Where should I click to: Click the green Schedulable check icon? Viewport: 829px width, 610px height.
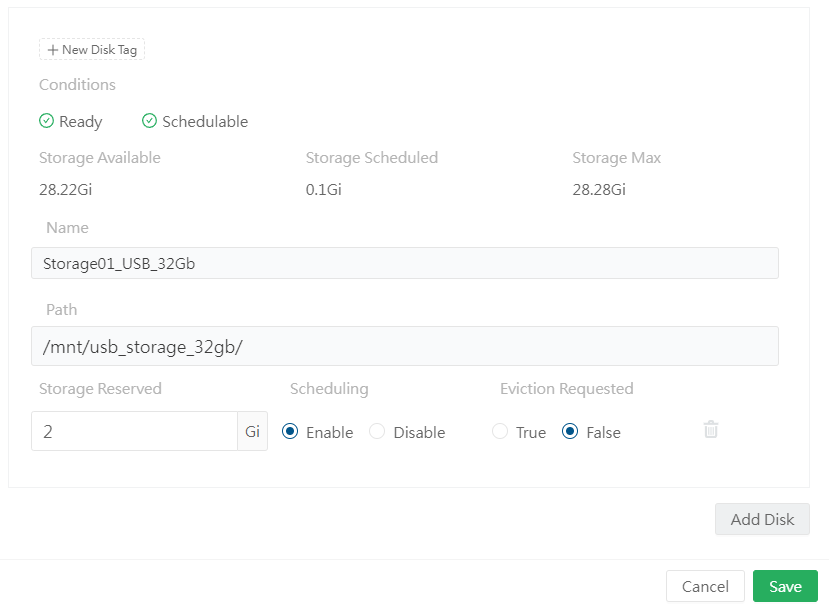[x=150, y=121]
